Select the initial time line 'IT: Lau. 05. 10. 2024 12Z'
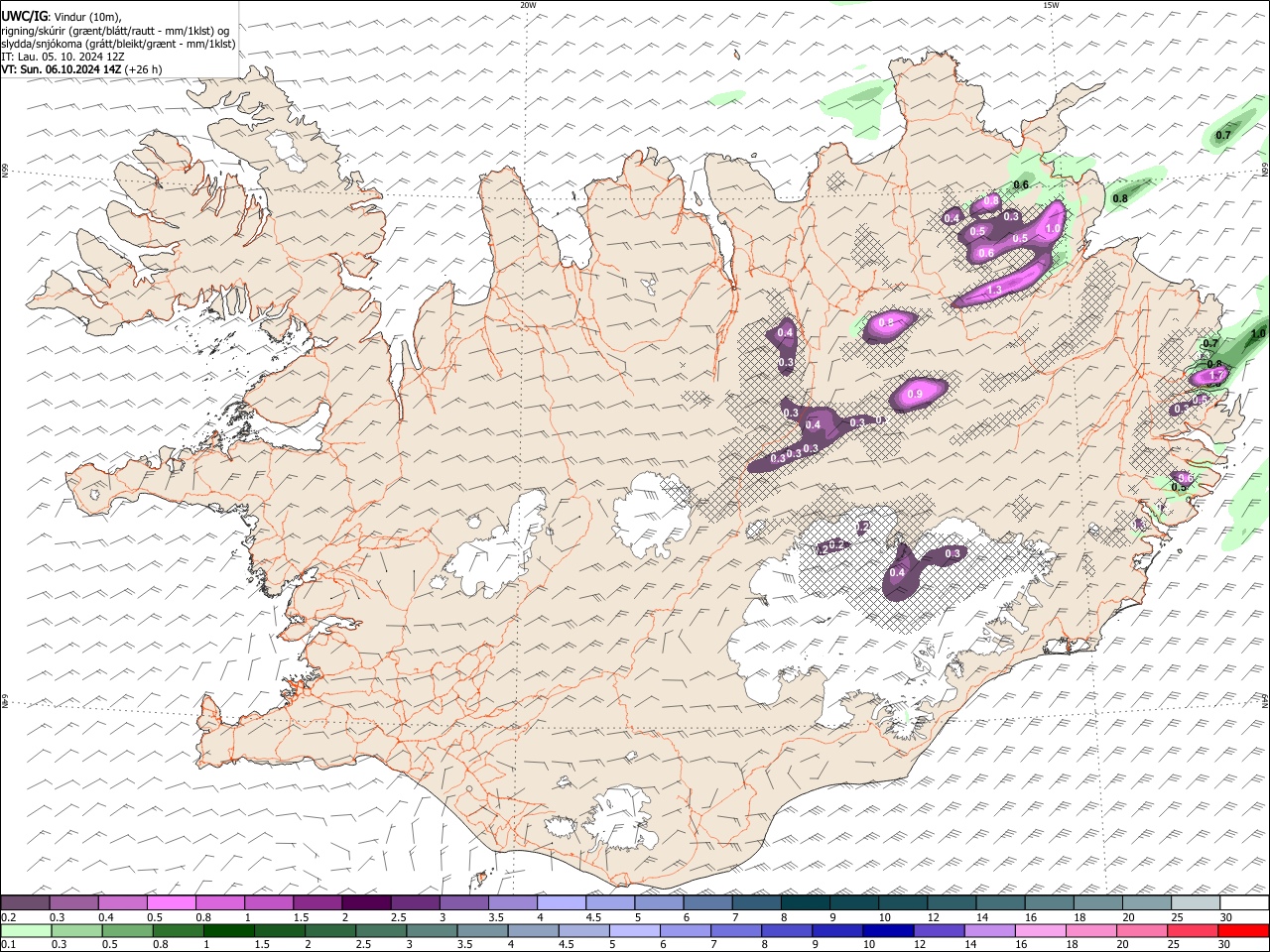The image size is (1270, 952). (63, 57)
